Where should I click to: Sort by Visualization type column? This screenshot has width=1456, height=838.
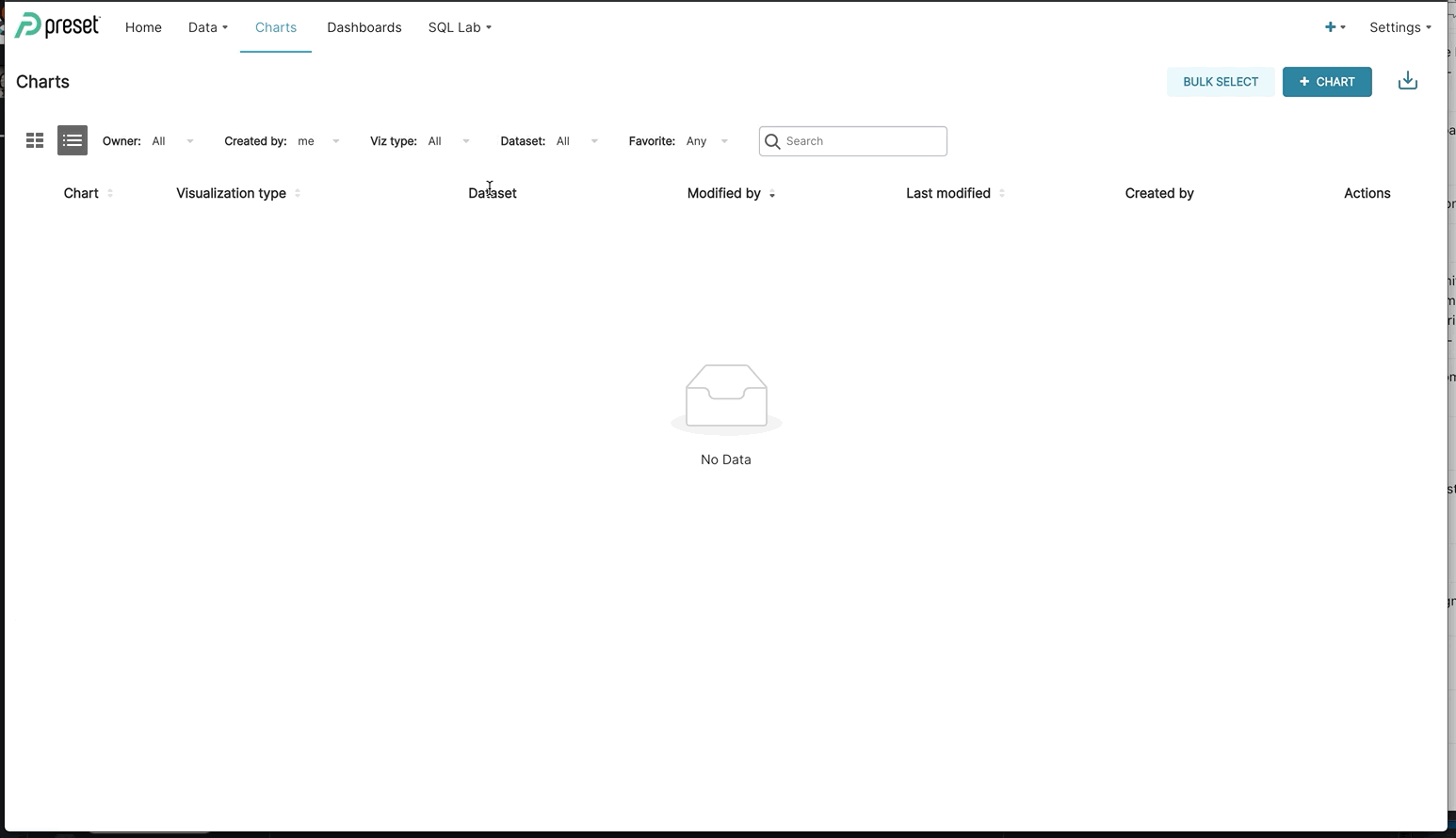(x=238, y=193)
